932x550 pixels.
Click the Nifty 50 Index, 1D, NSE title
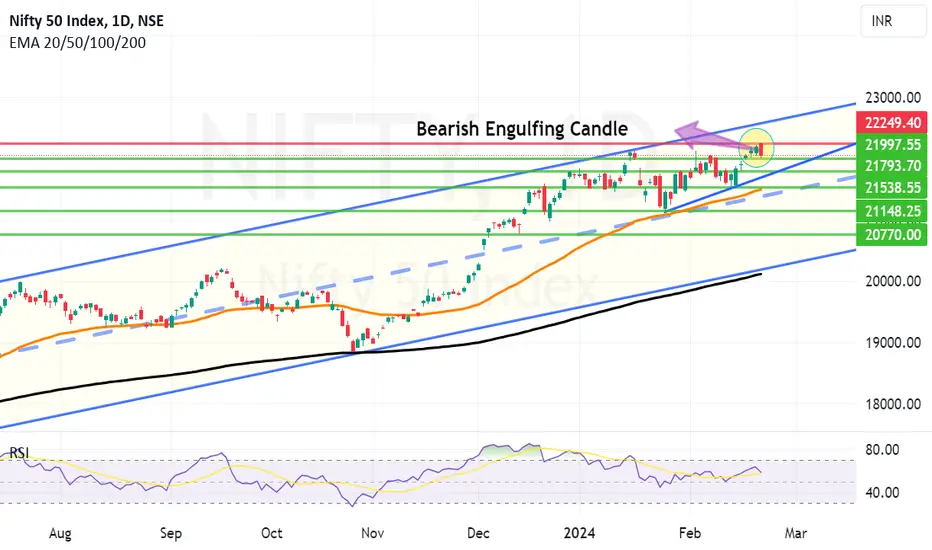tap(86, 21)
